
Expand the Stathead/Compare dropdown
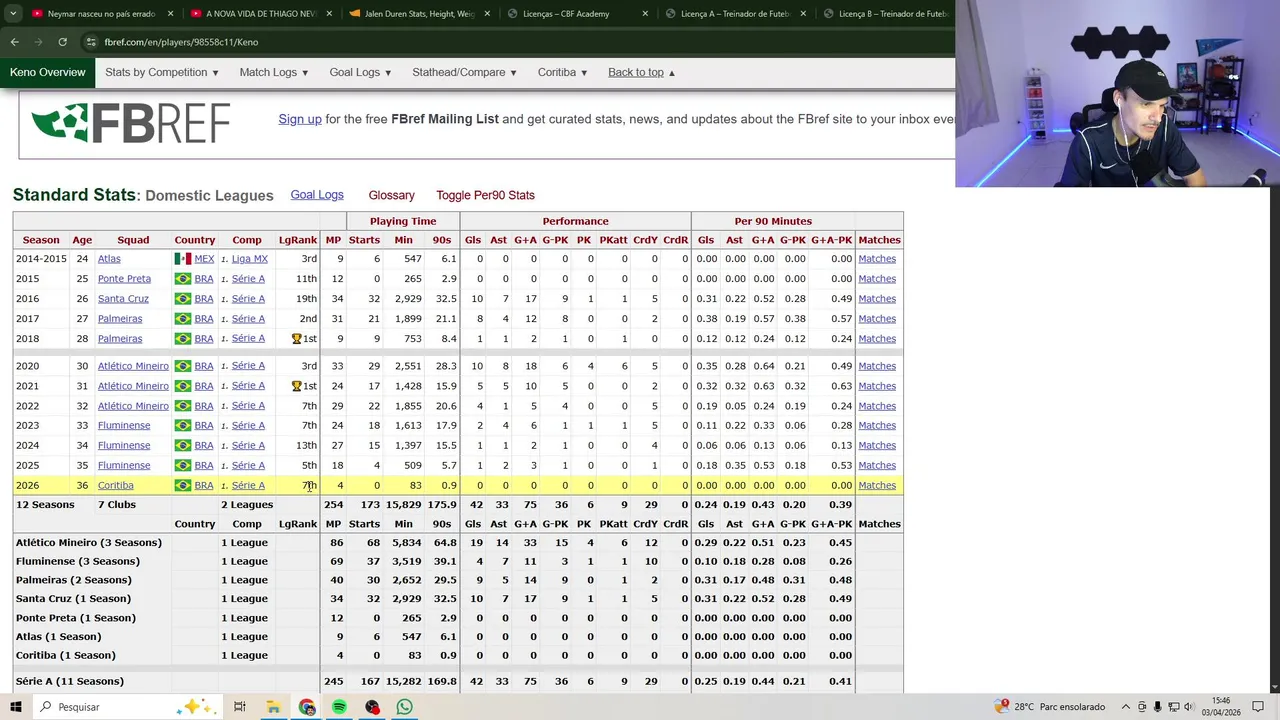[464, 72]
